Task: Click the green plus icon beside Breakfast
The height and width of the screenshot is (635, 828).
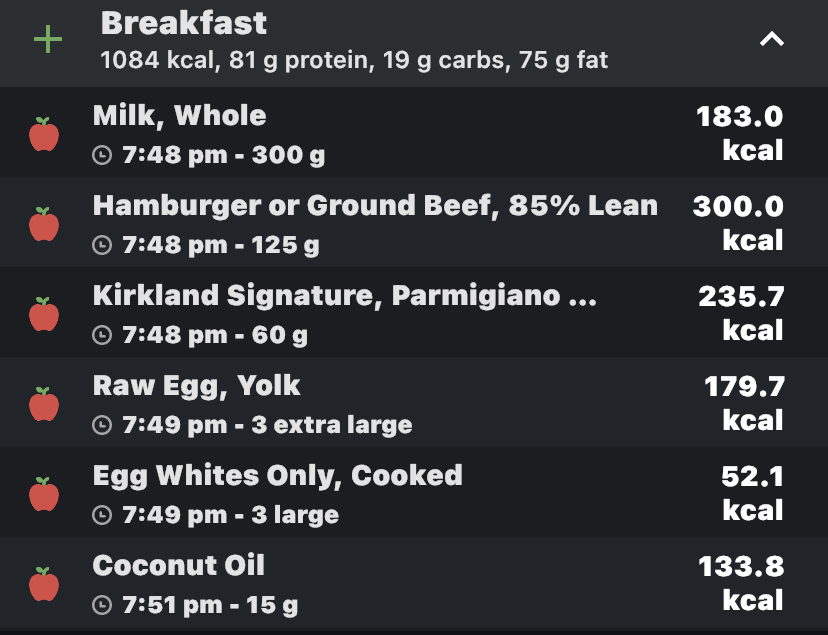Action: click(48, 39)
